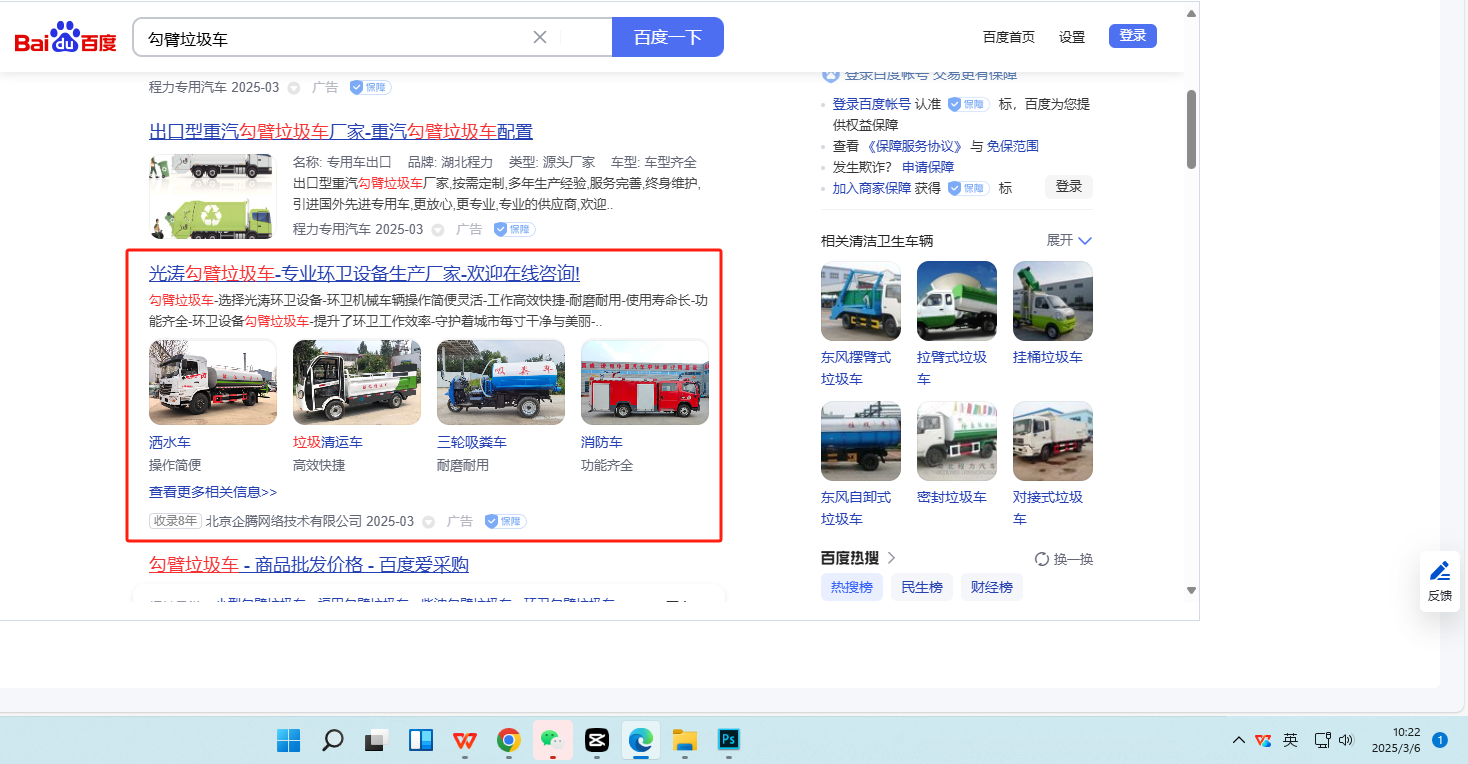Image resolution: width=1468 pixels, height=764 pixels.
Task: Launch Photoshop from the taskbar
Action: click(729, 740)
